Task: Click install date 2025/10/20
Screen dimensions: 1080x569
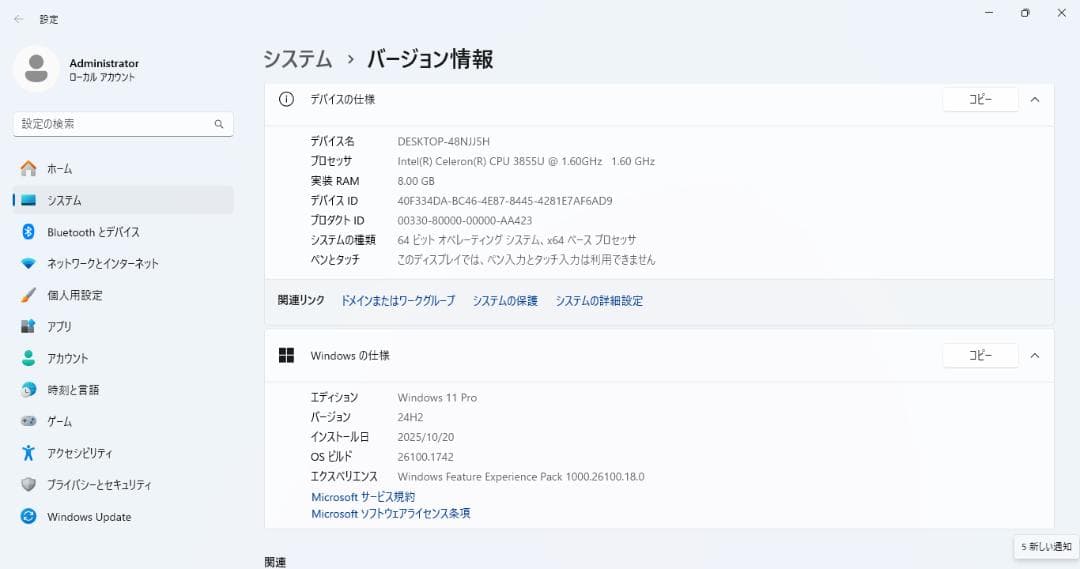Action: pos(426,437)
